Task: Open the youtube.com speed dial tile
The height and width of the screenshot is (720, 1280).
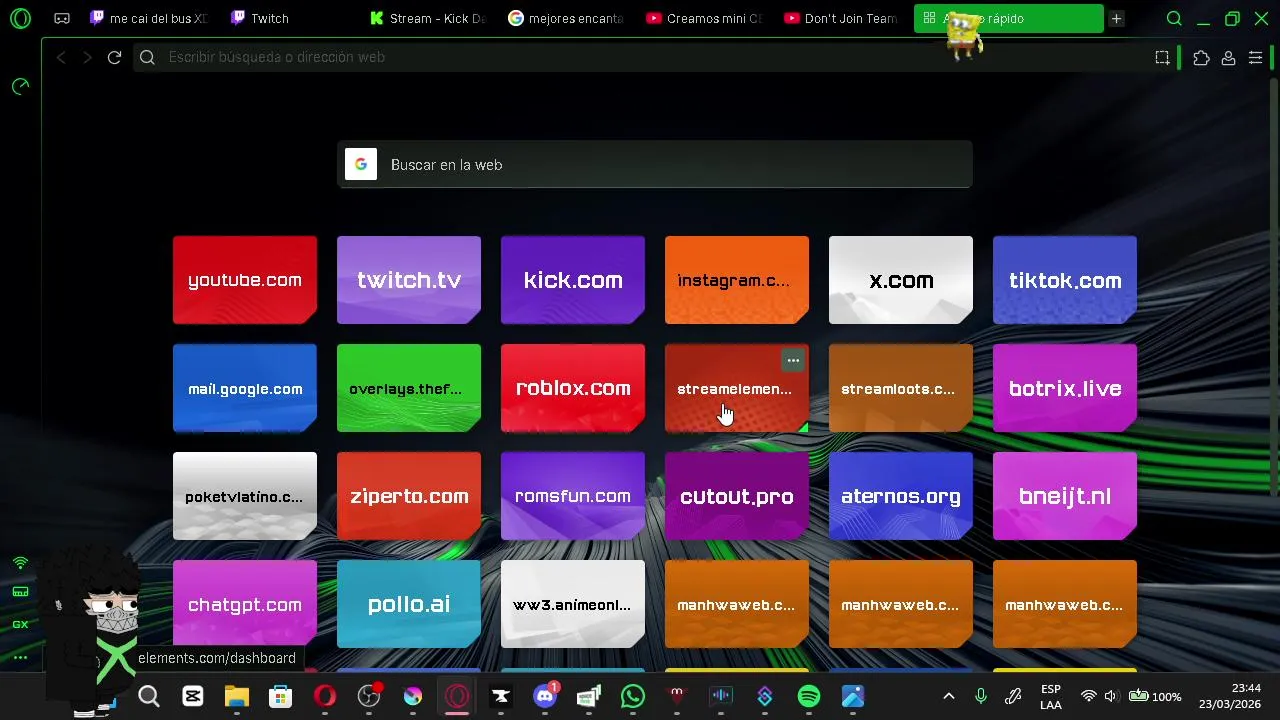Action: 245,280
